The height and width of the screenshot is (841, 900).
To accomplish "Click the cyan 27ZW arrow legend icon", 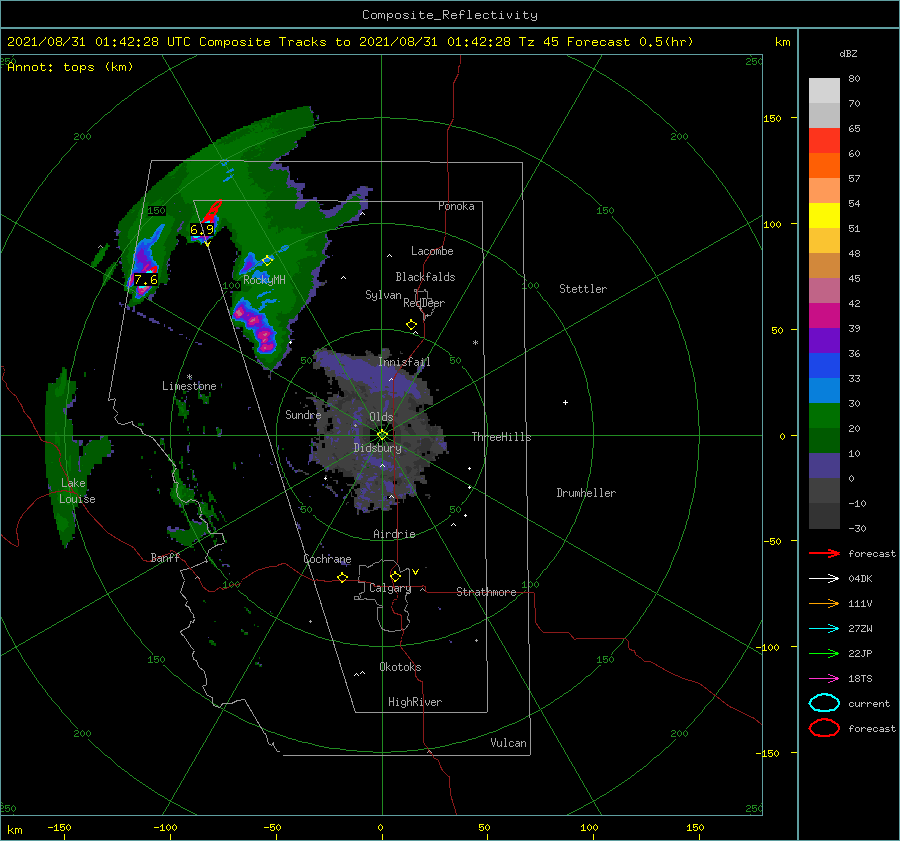I will [x=824, y=629].
